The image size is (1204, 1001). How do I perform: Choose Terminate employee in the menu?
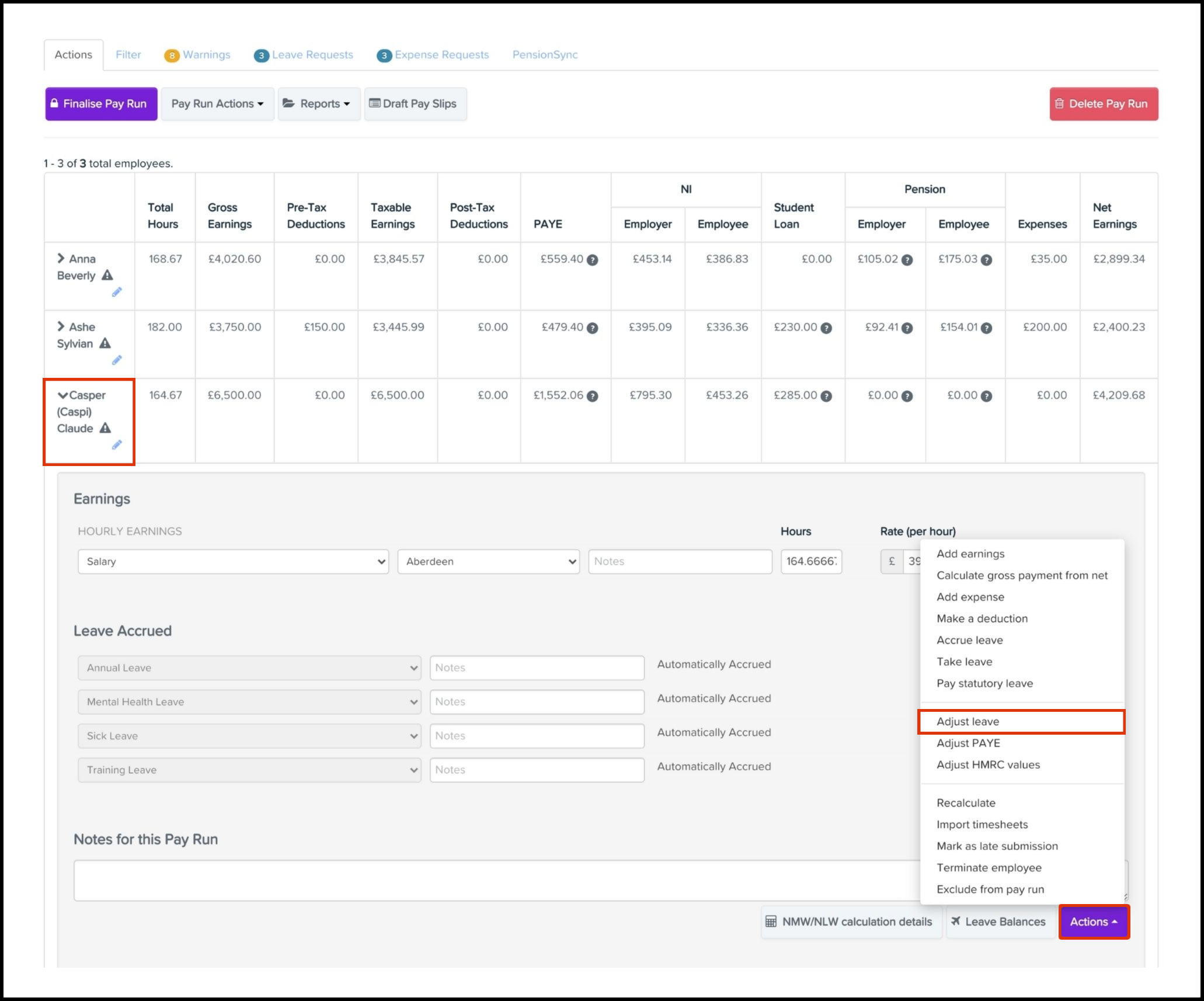[989, 867]
